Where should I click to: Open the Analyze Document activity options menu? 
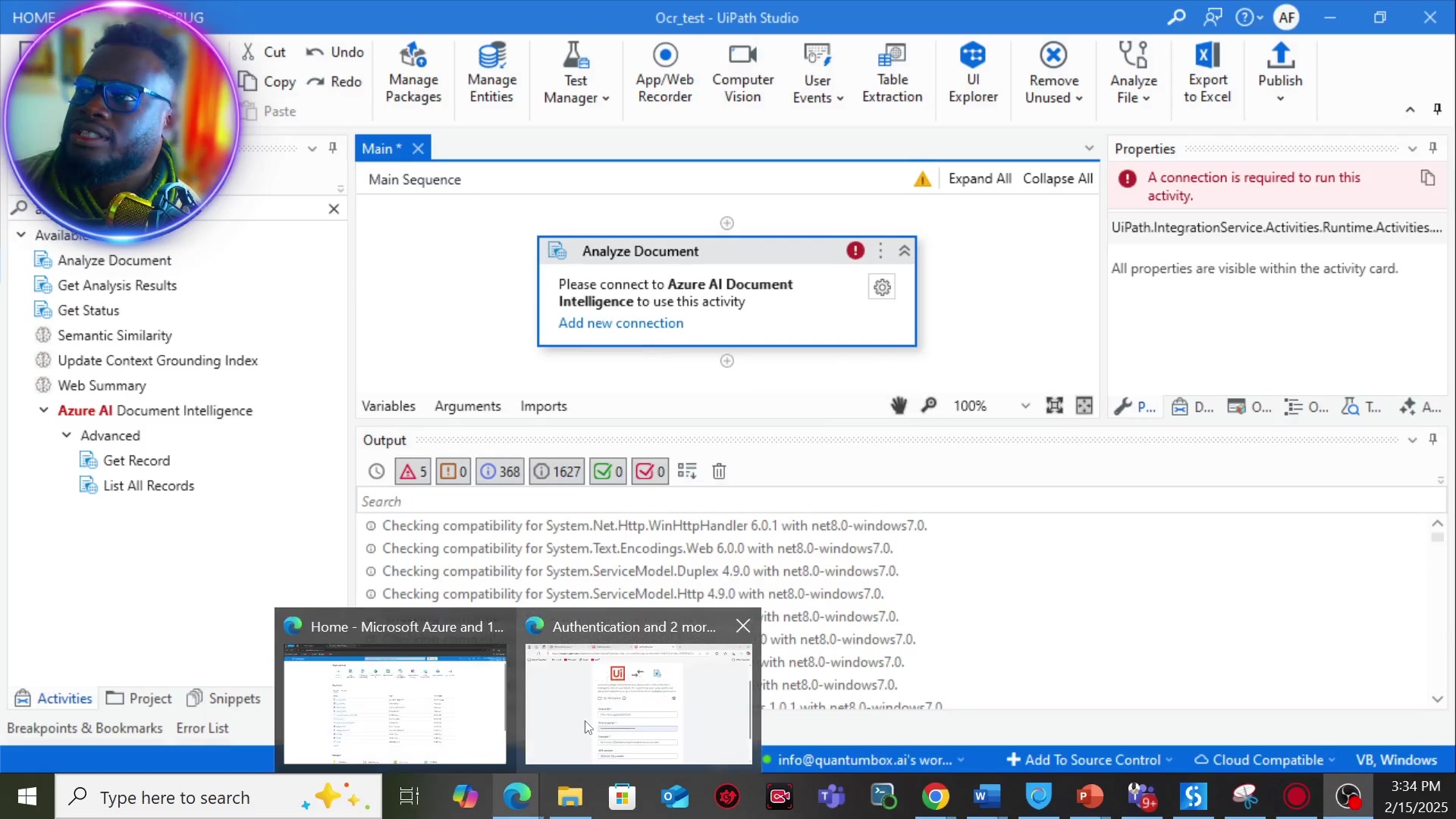[880, 251]
